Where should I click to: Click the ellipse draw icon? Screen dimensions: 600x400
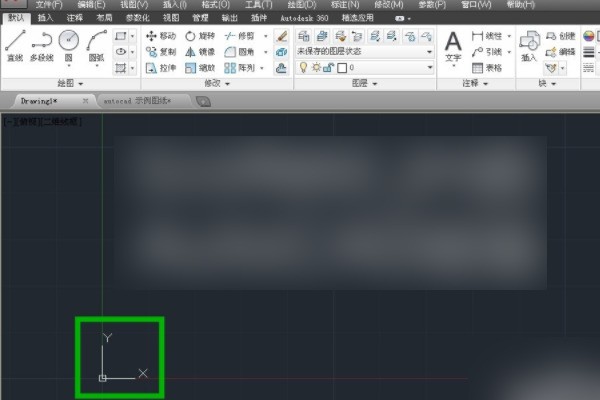(x=121, y=52)
